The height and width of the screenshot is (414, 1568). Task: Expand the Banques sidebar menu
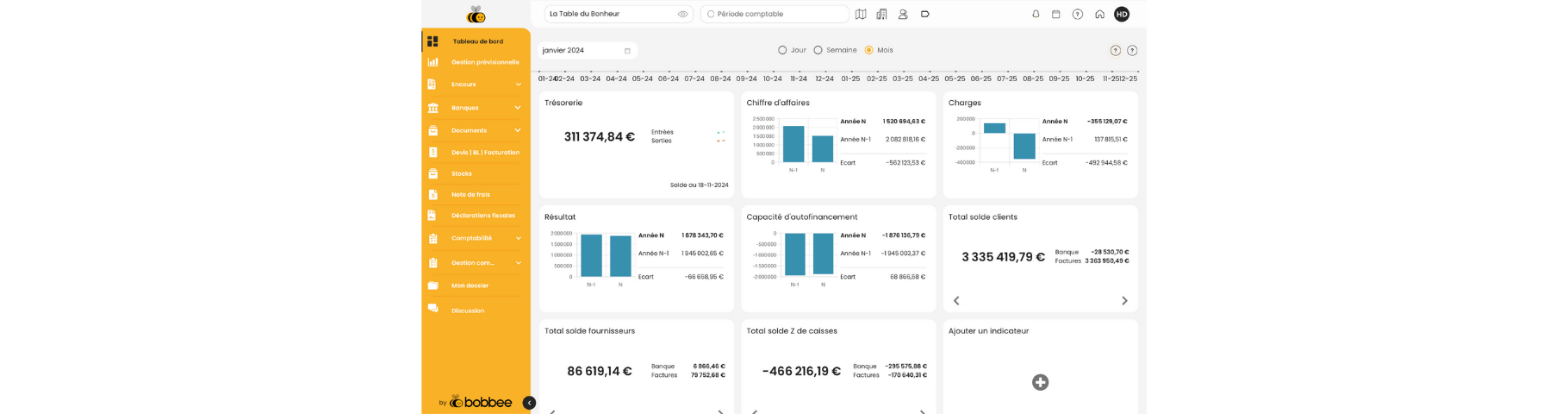[x=518, y=108]
